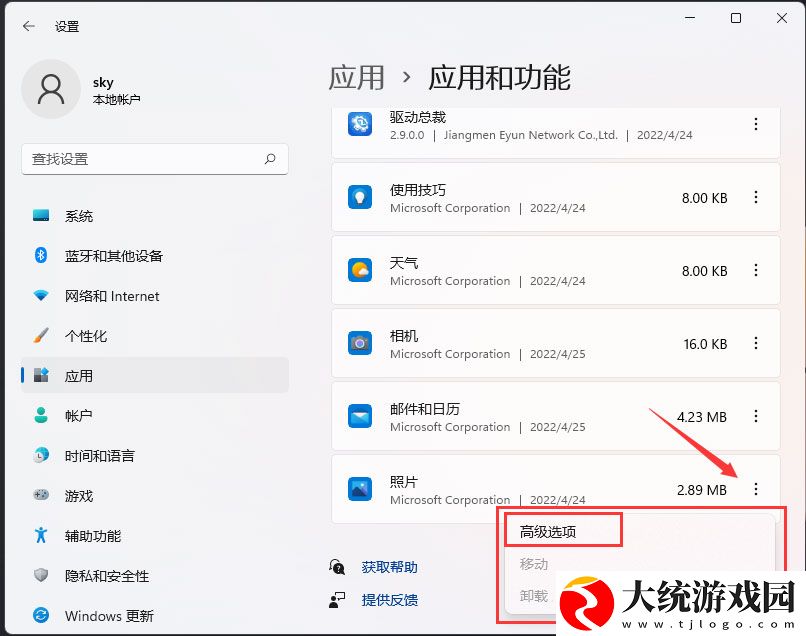Open 系统 settings category
The height and width of the screenshot is (636, 806).
tap(155, 216)
